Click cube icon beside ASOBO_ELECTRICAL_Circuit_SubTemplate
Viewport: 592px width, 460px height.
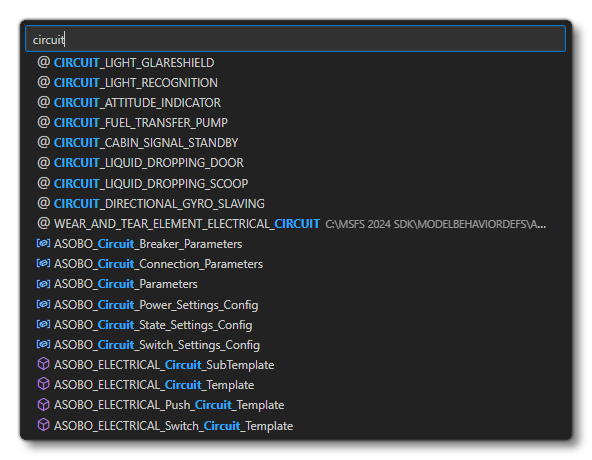tap(43, 364)
